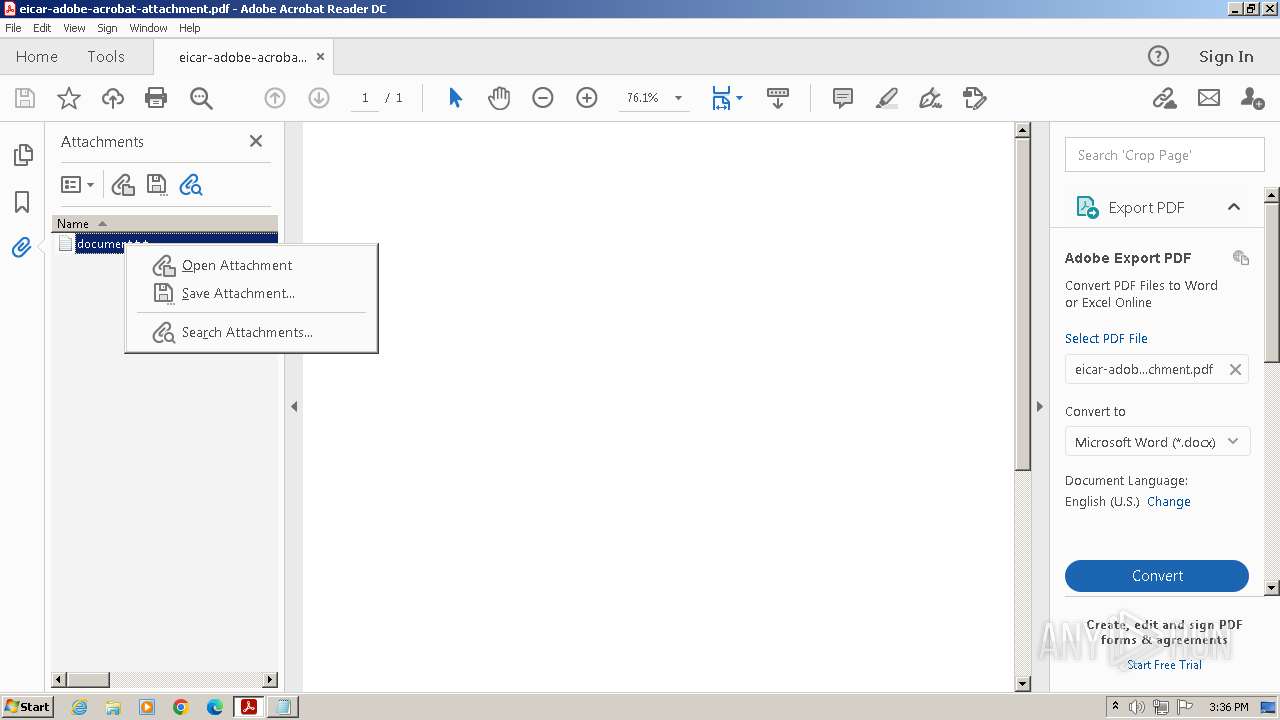The width and height of the screenshot is (1280, 720).
Task: Click the Search 'Crop Page' field
Action: tap(1165, 155)
